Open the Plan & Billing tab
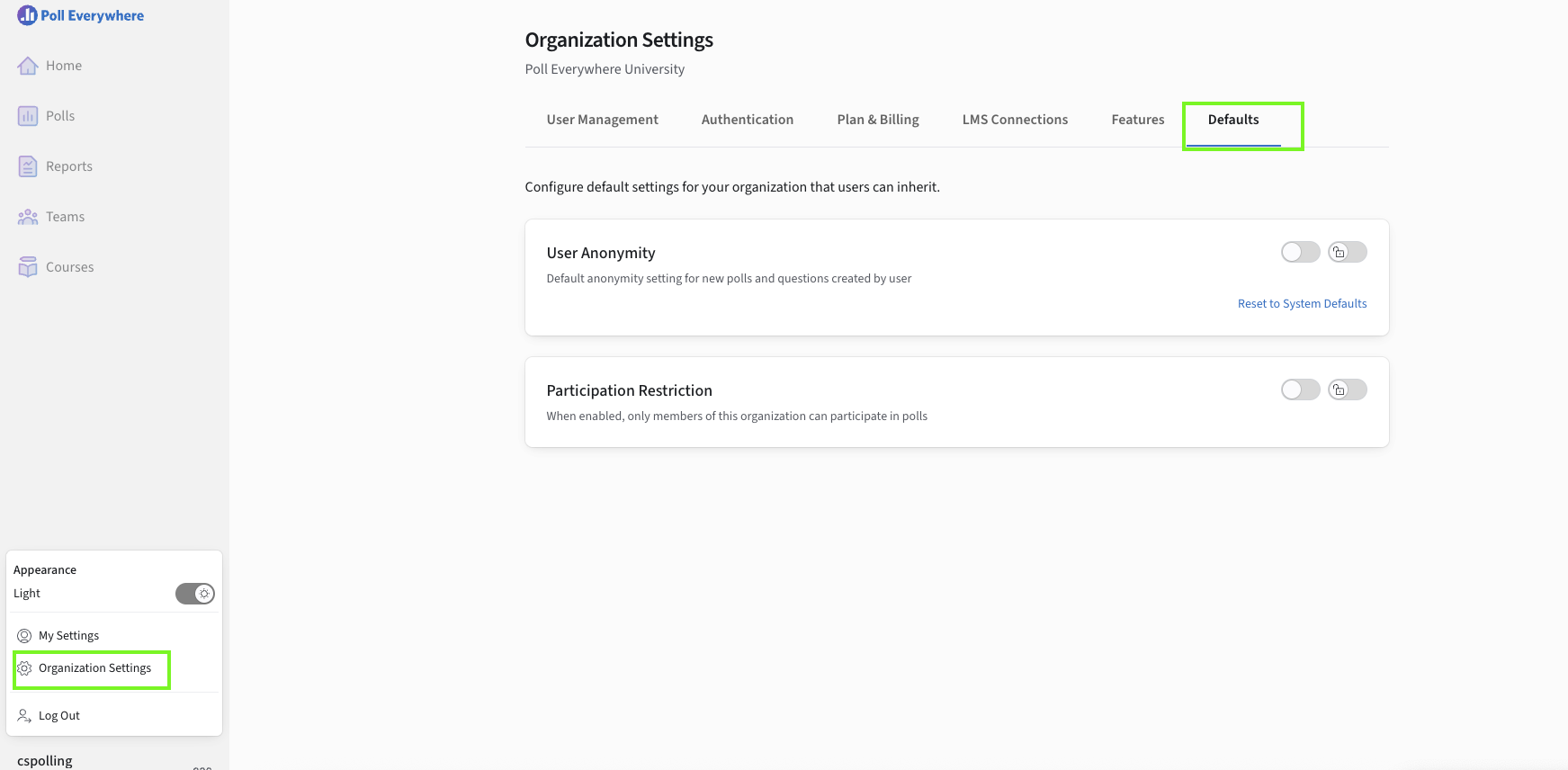Screen dimensions: 1568x770 [878, 120]
